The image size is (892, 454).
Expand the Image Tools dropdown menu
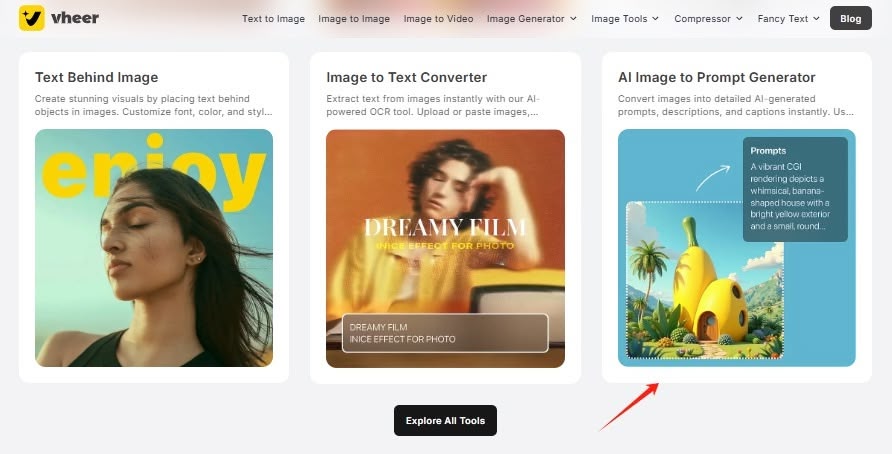point(625,19)
